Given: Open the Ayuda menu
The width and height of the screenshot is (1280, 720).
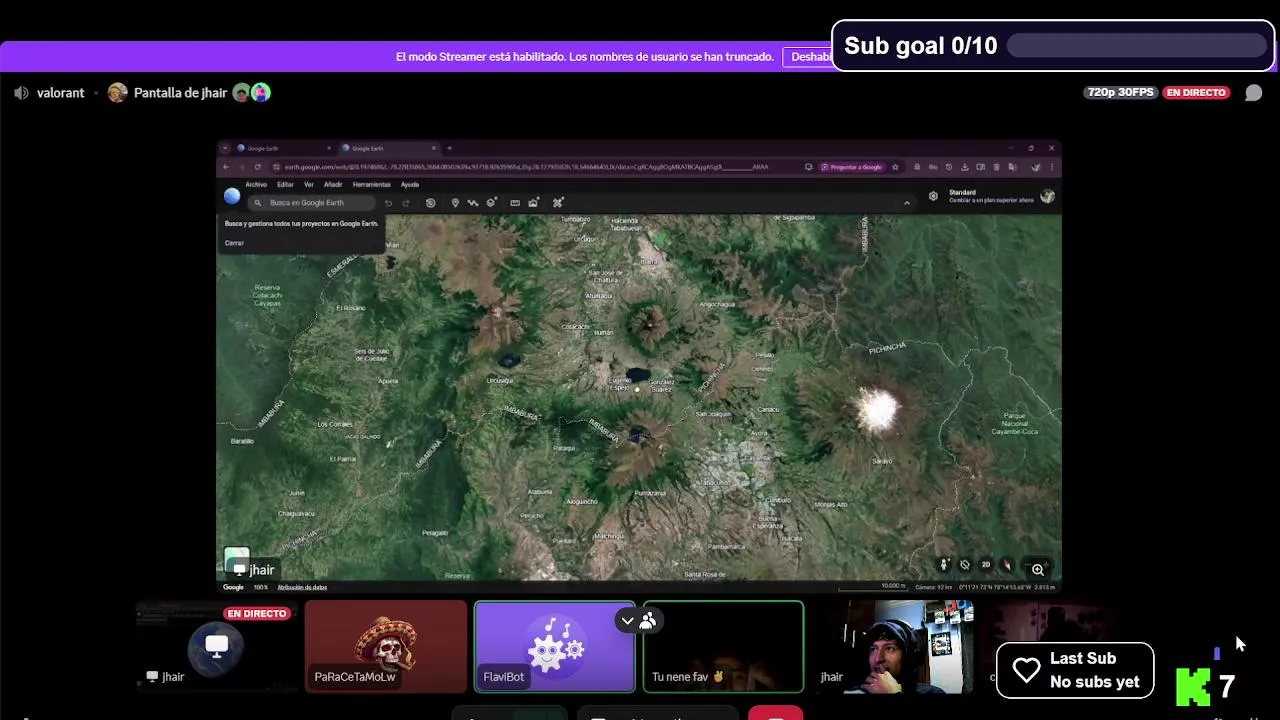Looking at the screenshot, I should pos(410,184).
